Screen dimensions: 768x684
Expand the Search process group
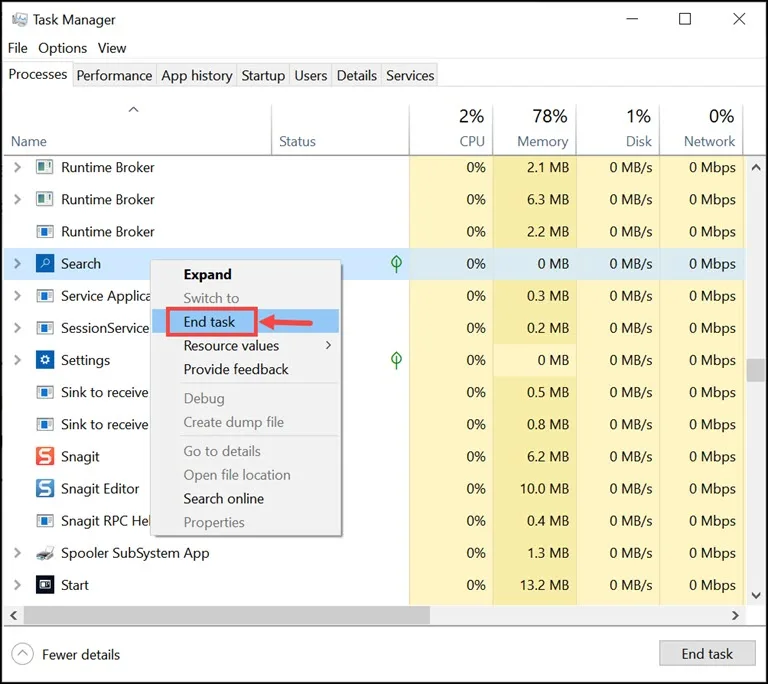pyautogui.click(x=17, y=264)
